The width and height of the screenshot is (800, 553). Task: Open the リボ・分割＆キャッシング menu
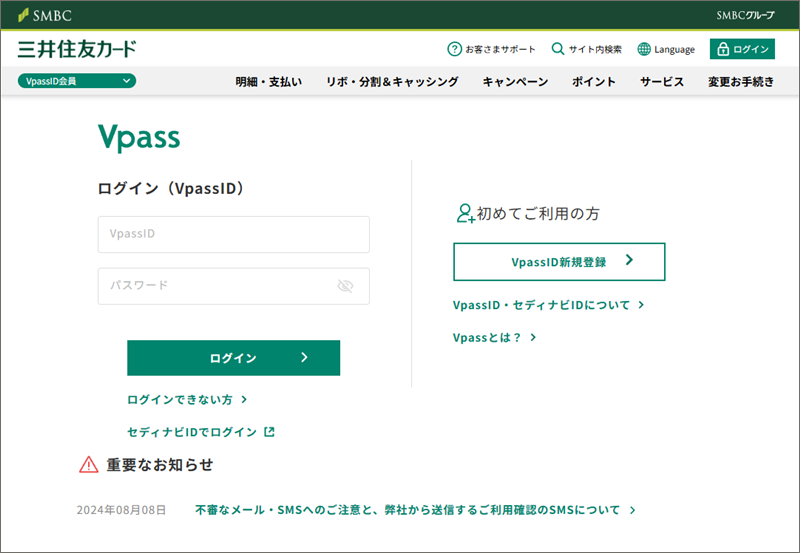pos(392,82)
